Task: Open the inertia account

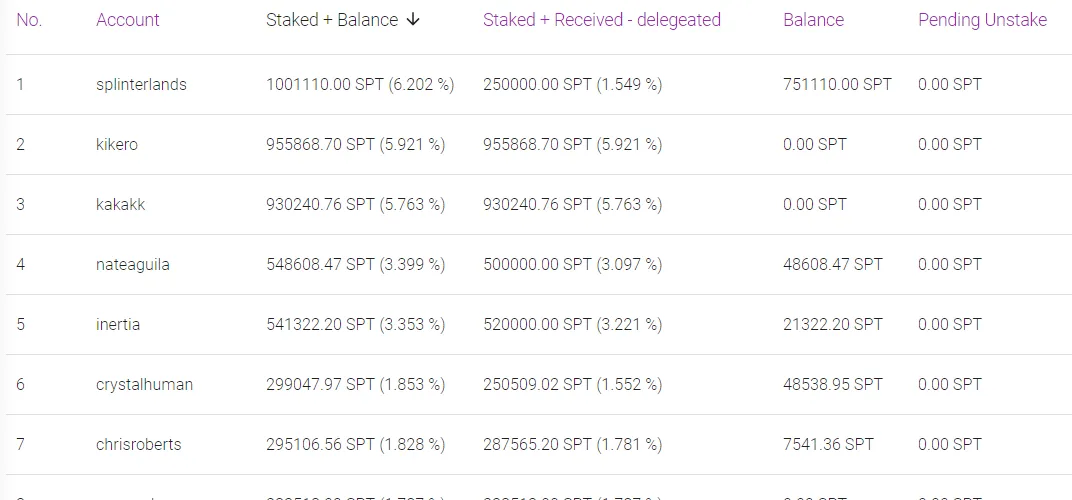Action: click(x=119, y=325)
